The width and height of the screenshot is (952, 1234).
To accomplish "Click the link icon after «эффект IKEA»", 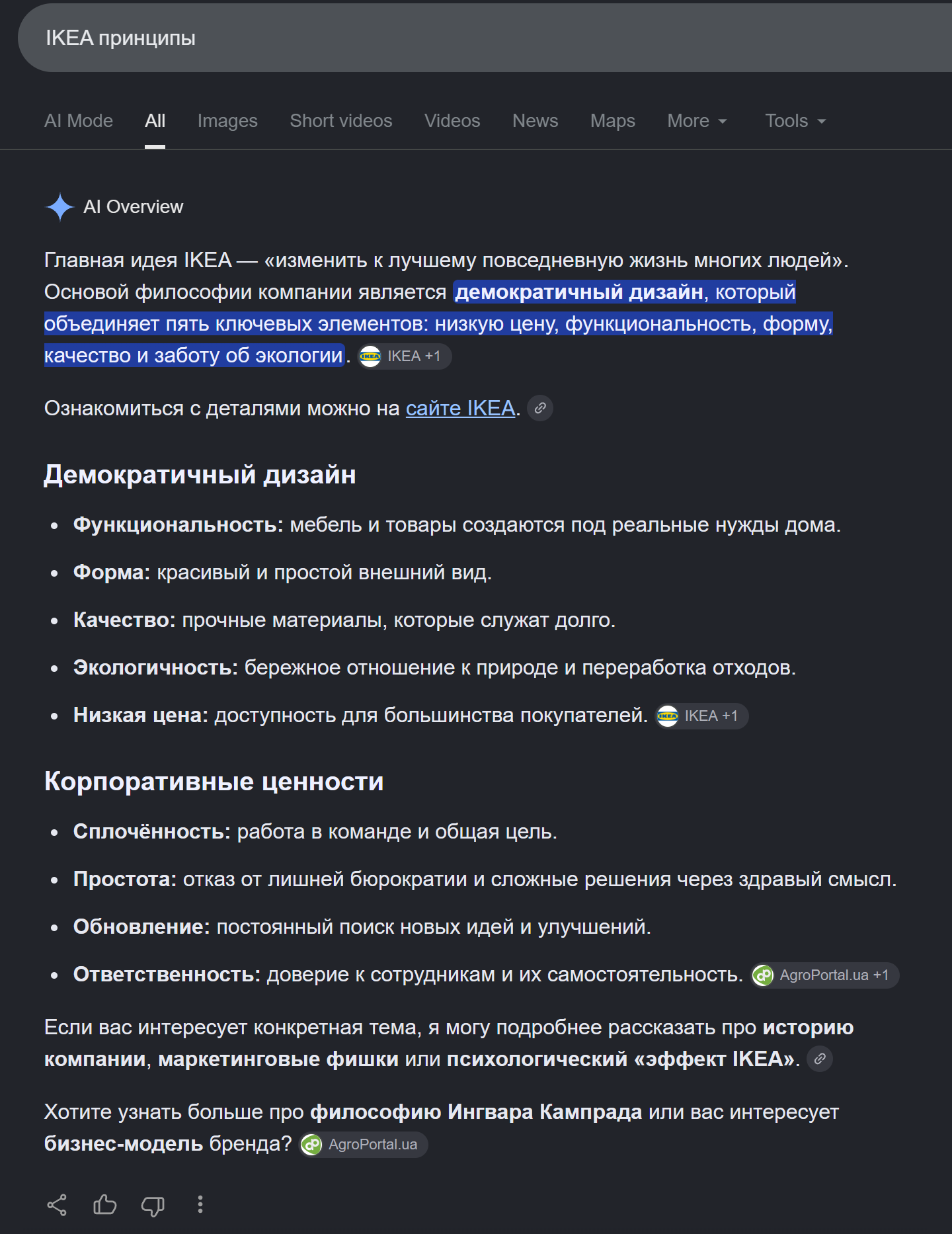I will click(x=820, y=1059).
